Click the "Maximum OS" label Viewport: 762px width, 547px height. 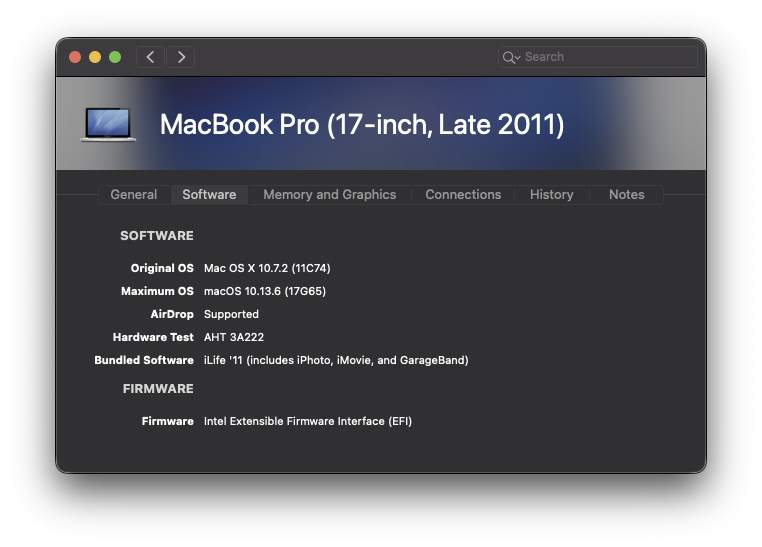[157, 291]
